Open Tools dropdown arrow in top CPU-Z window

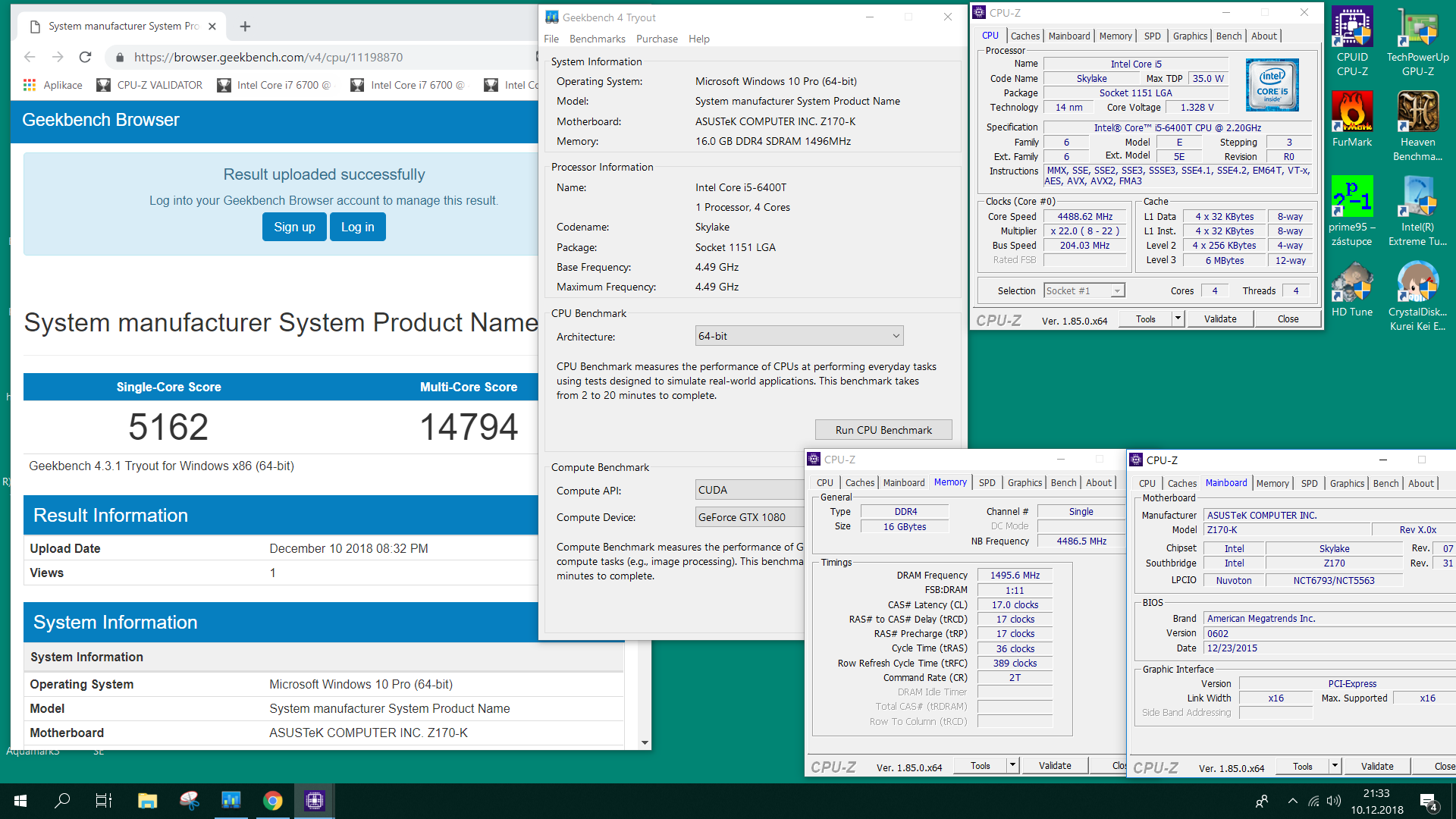pos(1178,319)
